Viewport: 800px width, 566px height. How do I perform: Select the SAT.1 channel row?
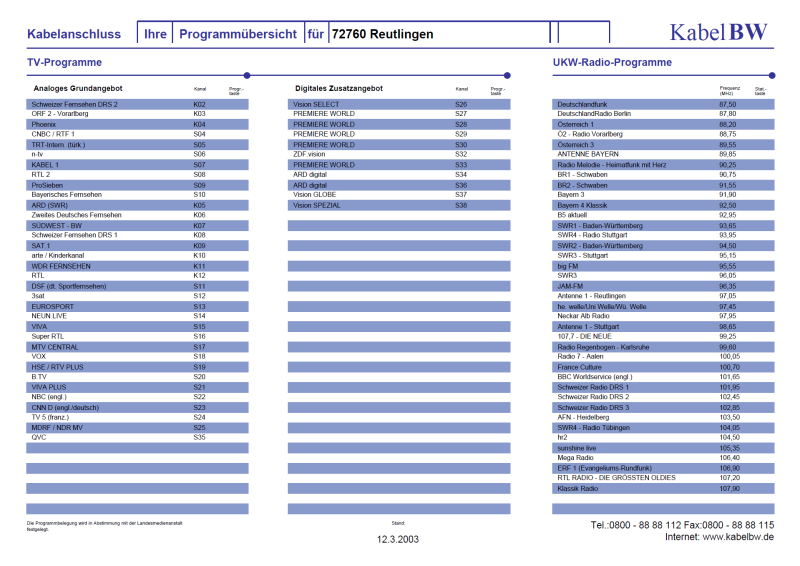tap(137, 246)
